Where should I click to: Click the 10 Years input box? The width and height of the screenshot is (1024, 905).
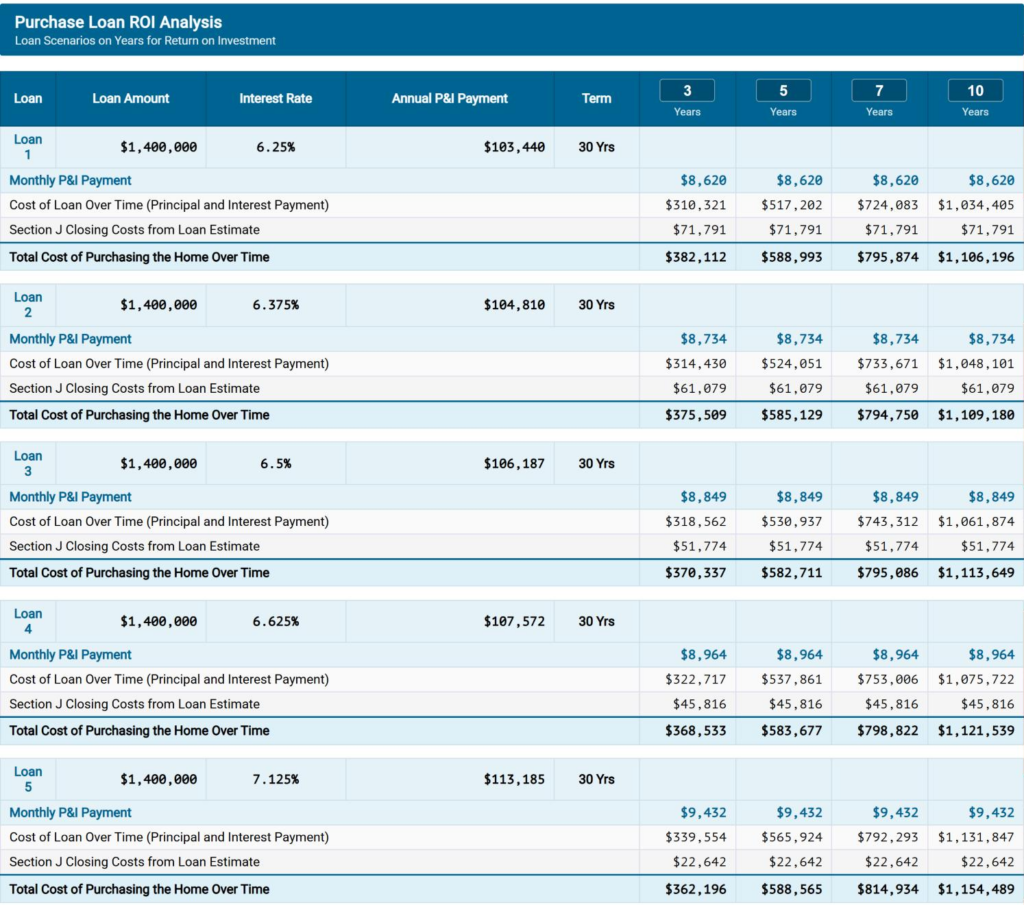pyautogui.click(x=975, y=90)
